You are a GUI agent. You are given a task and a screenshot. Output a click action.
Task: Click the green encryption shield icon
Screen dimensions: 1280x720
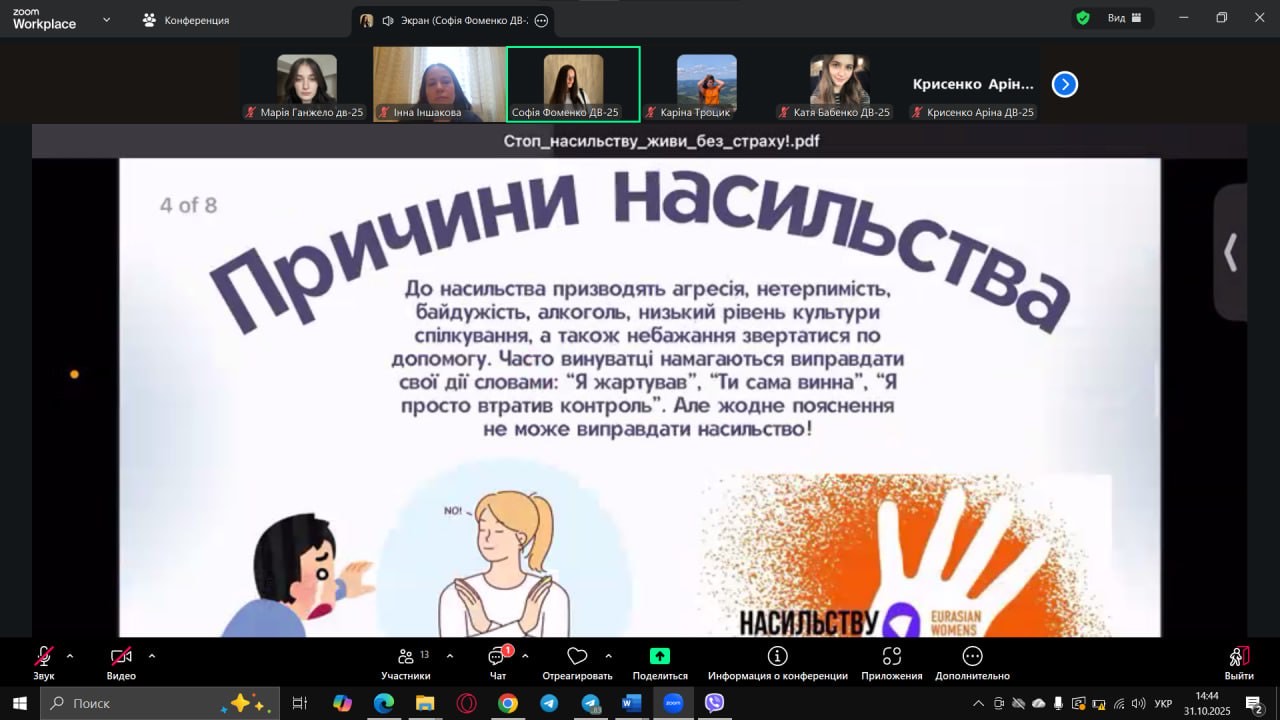coord(1082,18)
